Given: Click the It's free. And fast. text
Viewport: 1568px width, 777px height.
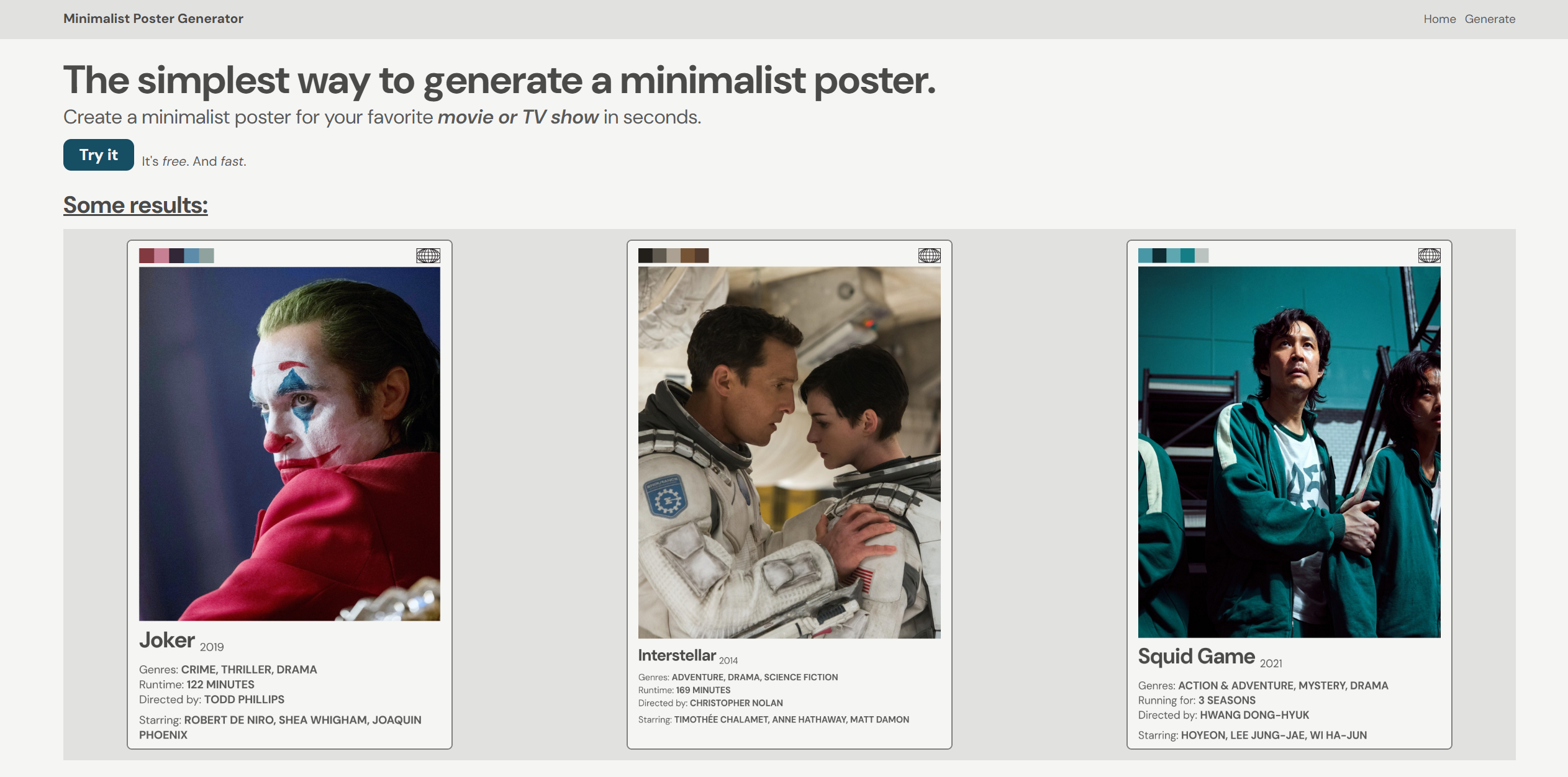Looking at the screenshot, I should (194, 161).
